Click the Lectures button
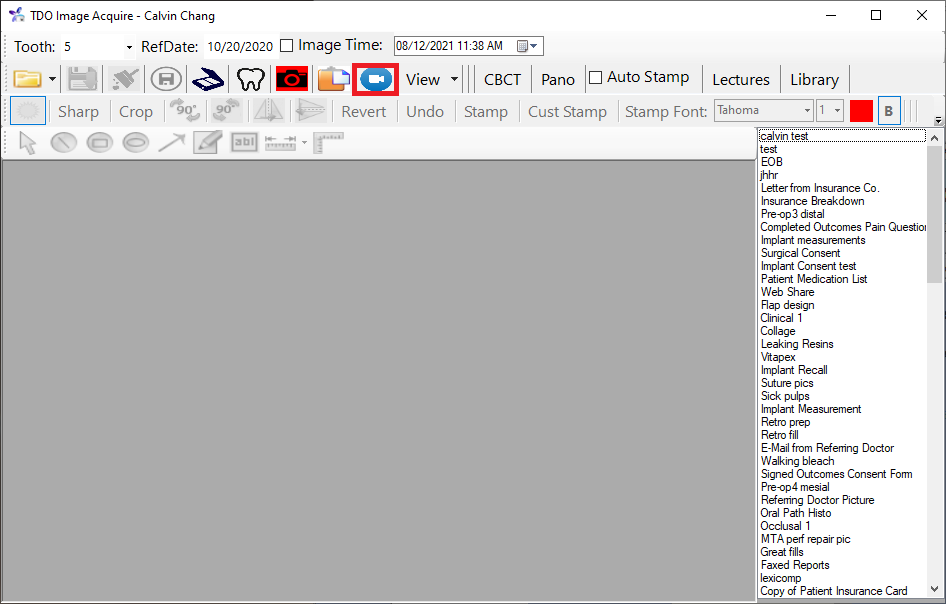946x604 pixels. click(x=740, y=79)
